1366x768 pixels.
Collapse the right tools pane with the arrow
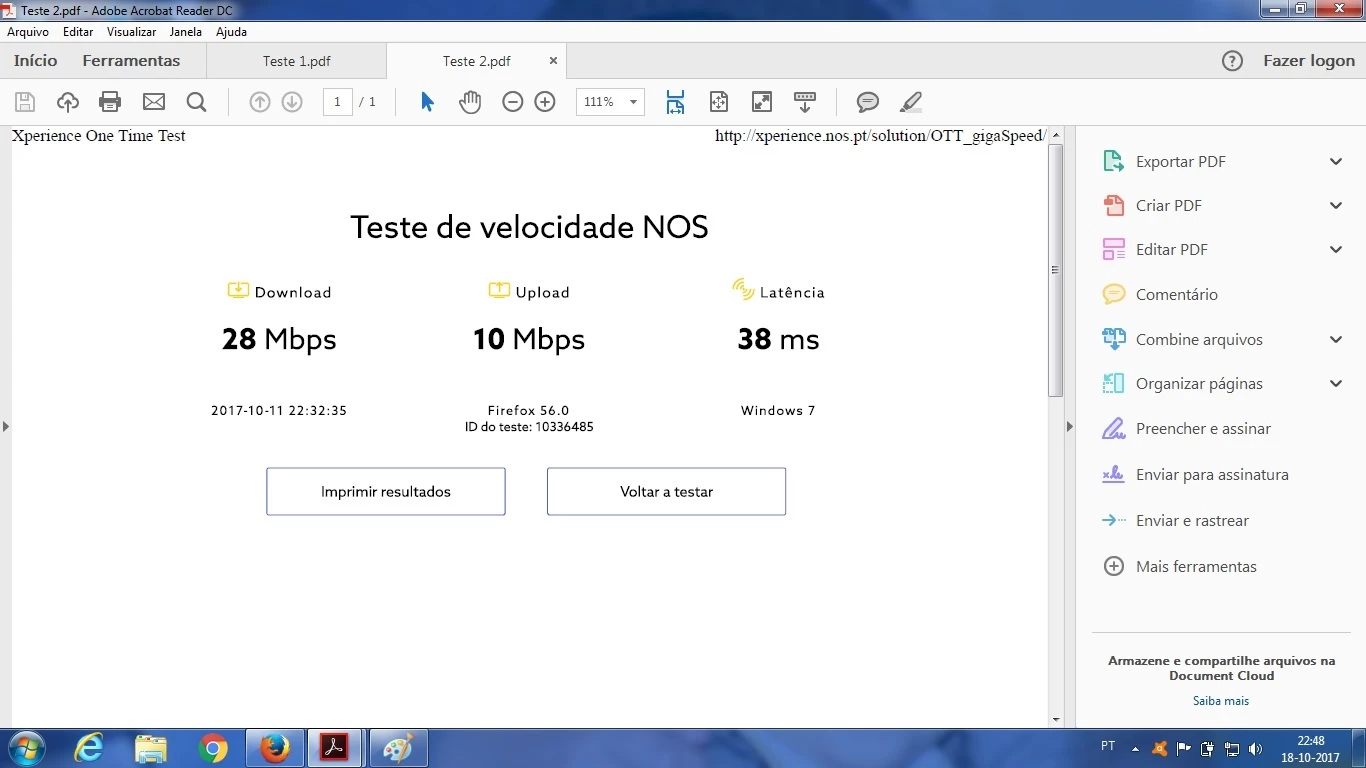pyautogui.click(x=1069, y=427)
